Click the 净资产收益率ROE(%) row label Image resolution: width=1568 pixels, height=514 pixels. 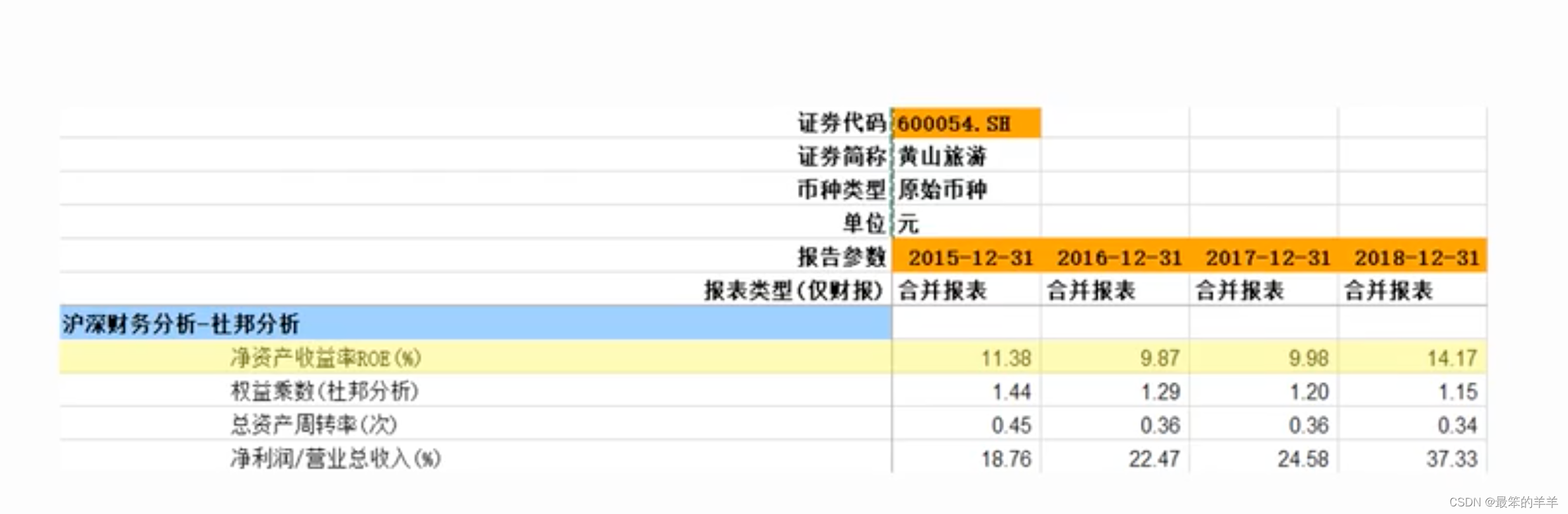pos(325,358)
